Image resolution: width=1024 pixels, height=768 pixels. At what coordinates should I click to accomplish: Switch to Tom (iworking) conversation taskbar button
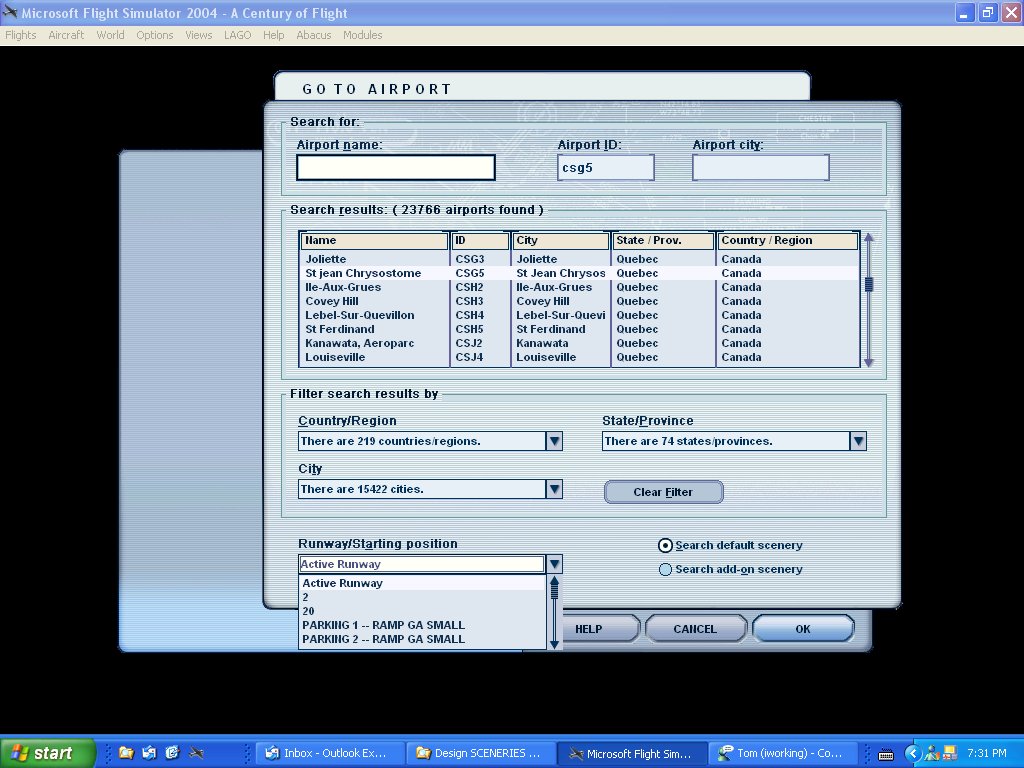[784, 753]
